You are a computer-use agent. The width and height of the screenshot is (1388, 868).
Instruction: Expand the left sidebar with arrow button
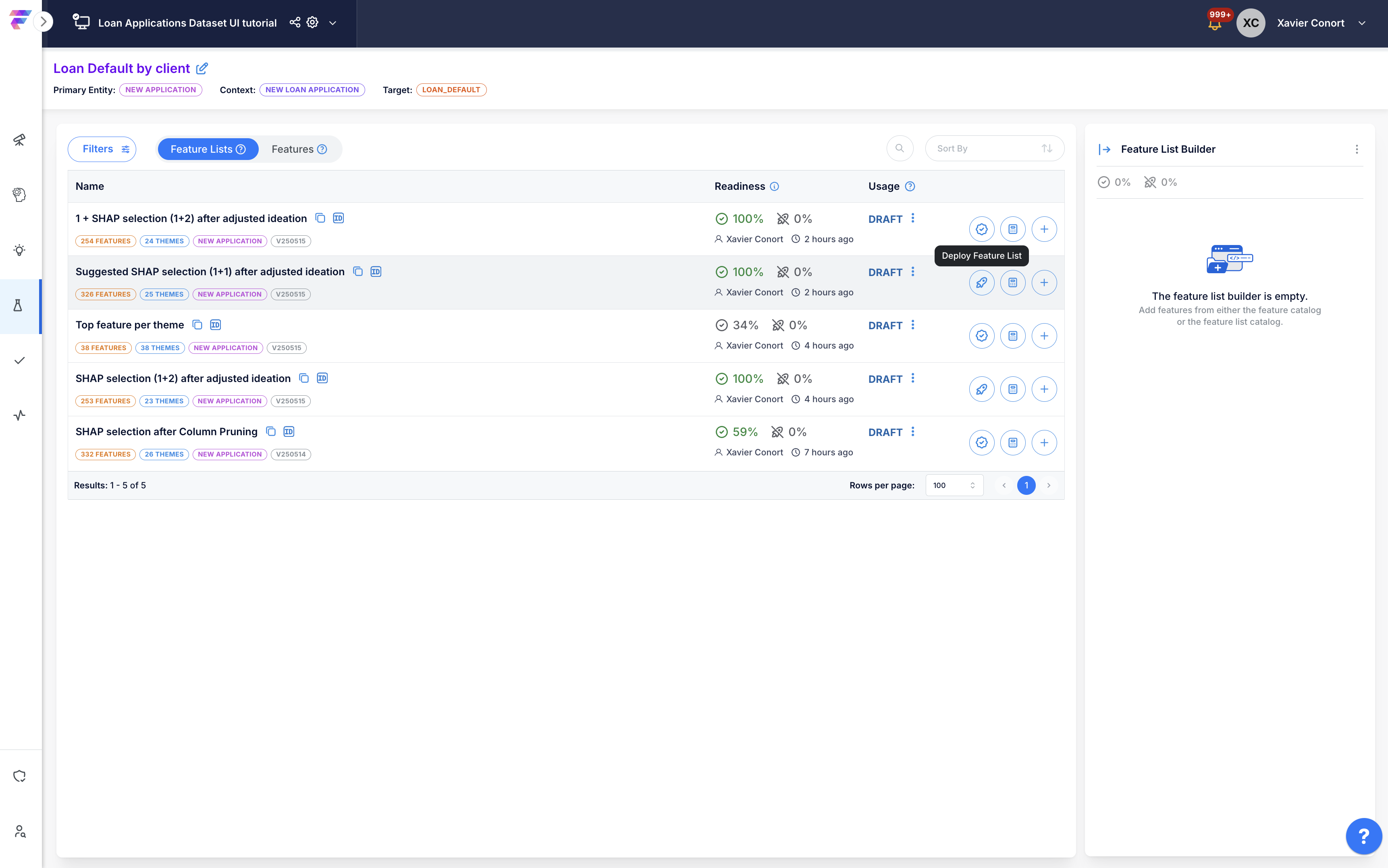point(43,22)
